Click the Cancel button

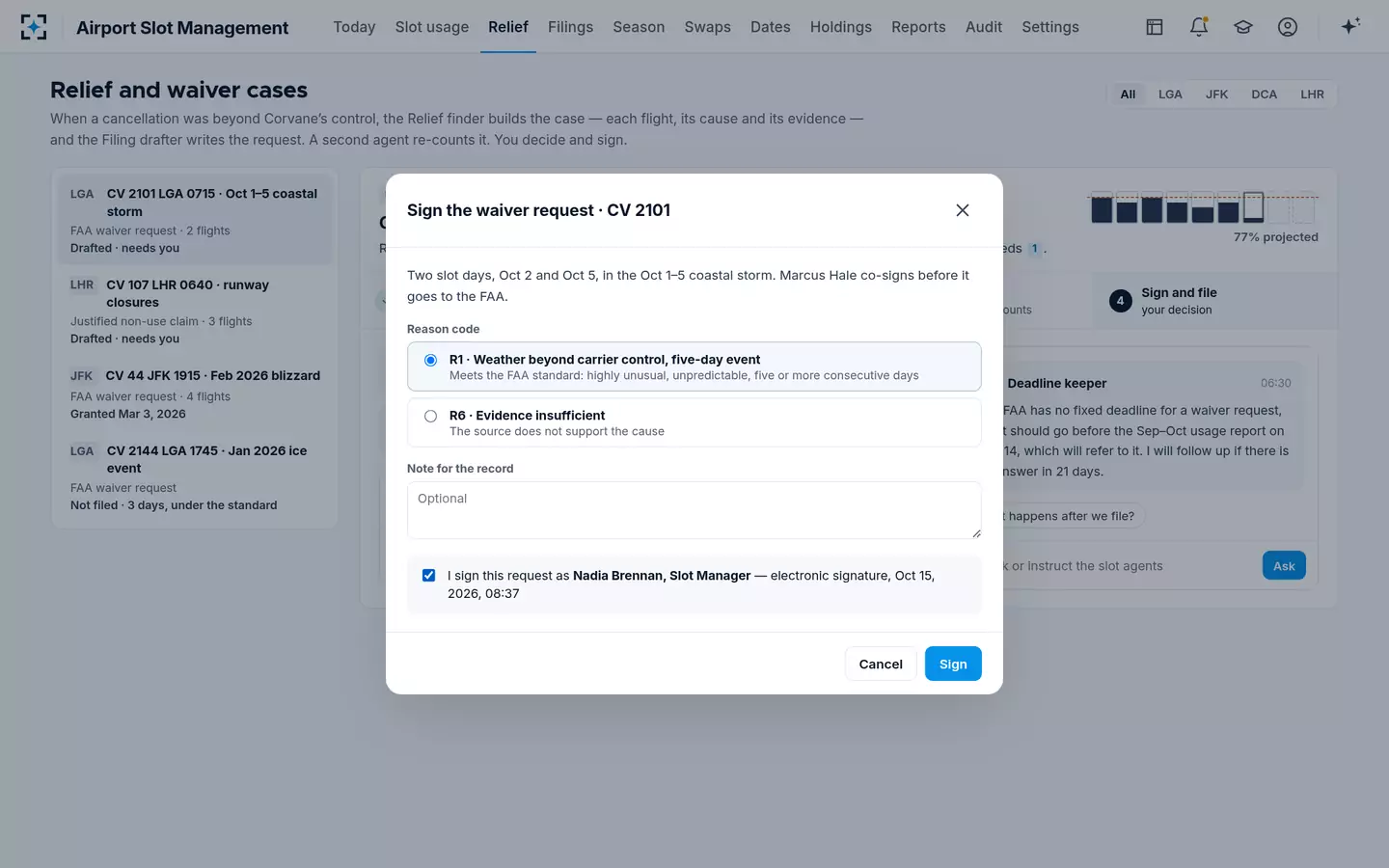(881, 664)
